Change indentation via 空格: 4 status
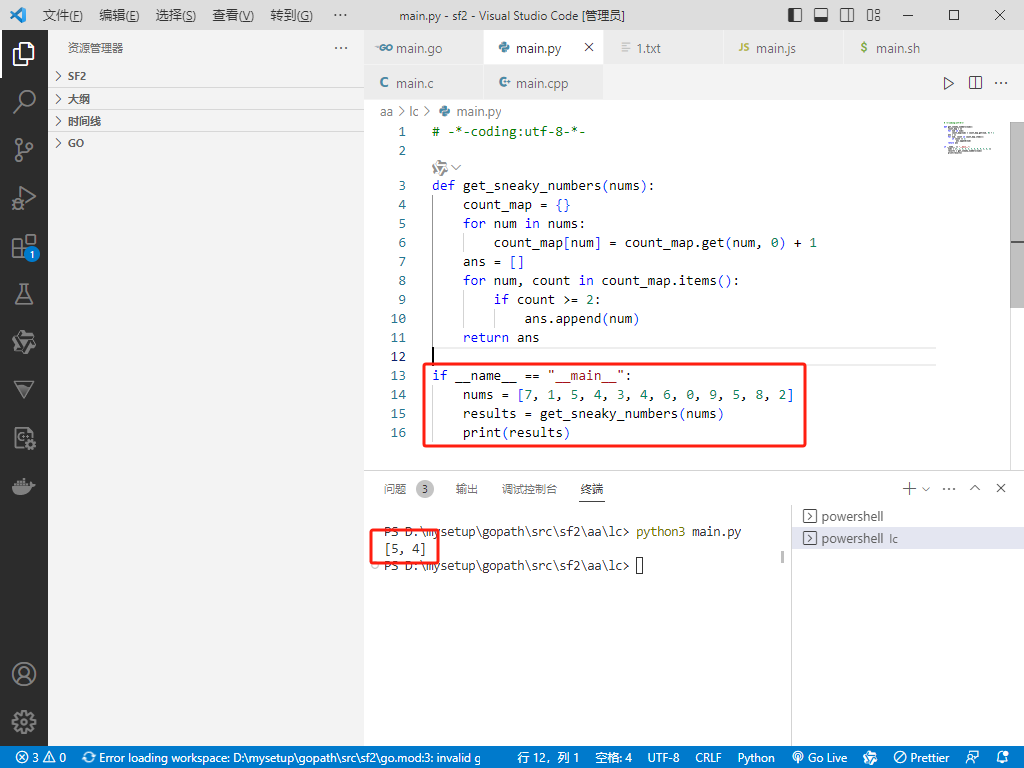 coord(613,757)
